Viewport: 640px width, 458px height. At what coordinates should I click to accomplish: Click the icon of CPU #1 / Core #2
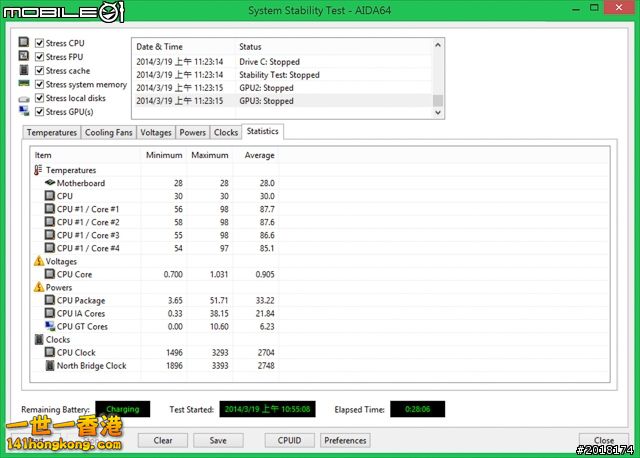pos(49,222)
